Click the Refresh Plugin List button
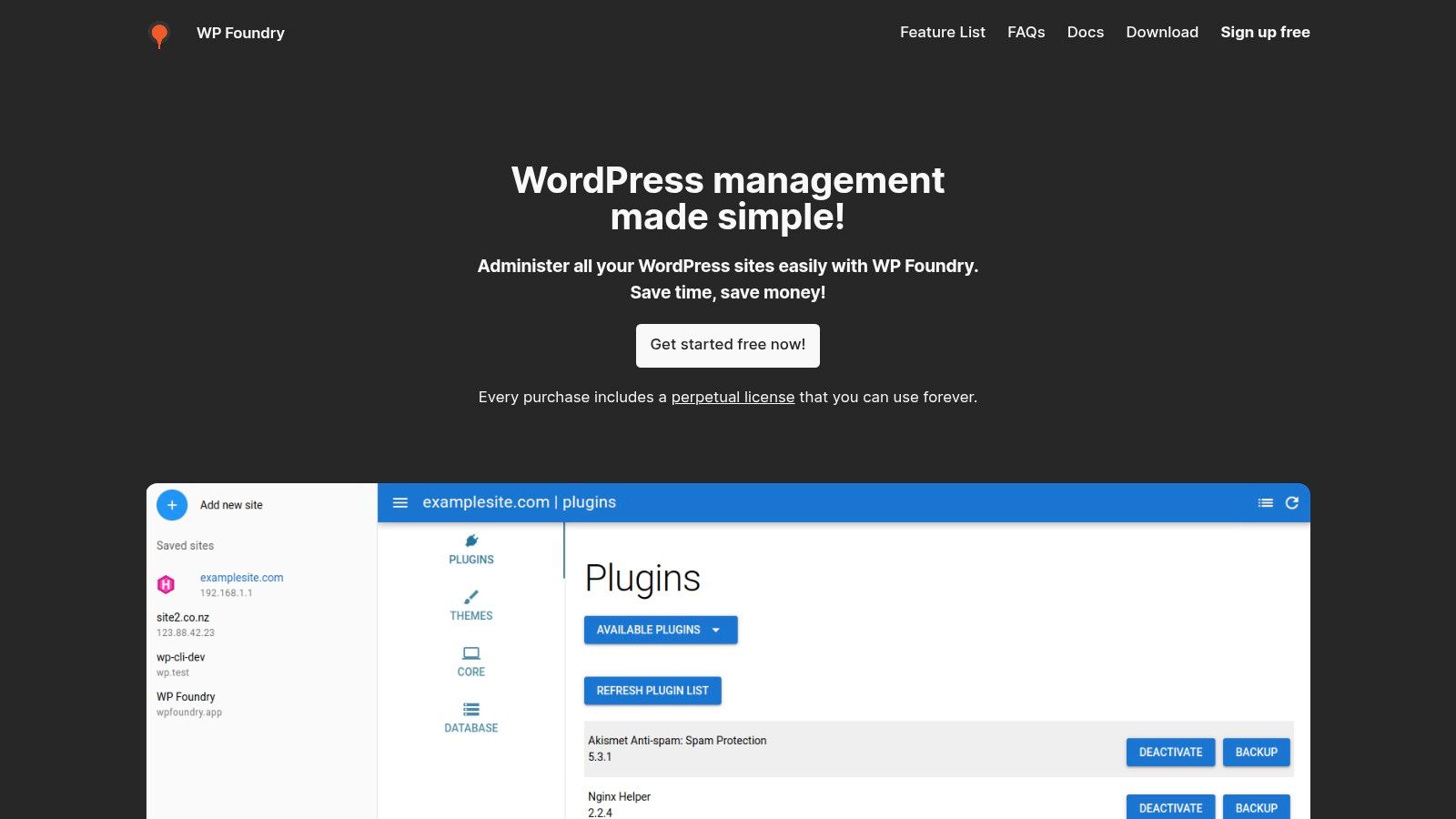1456x819 pixels. 652,691
